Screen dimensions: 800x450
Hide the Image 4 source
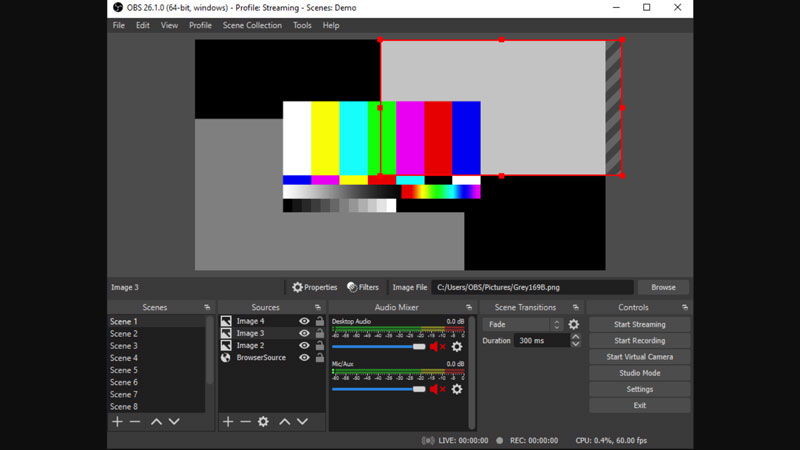(x=304, y=322)
